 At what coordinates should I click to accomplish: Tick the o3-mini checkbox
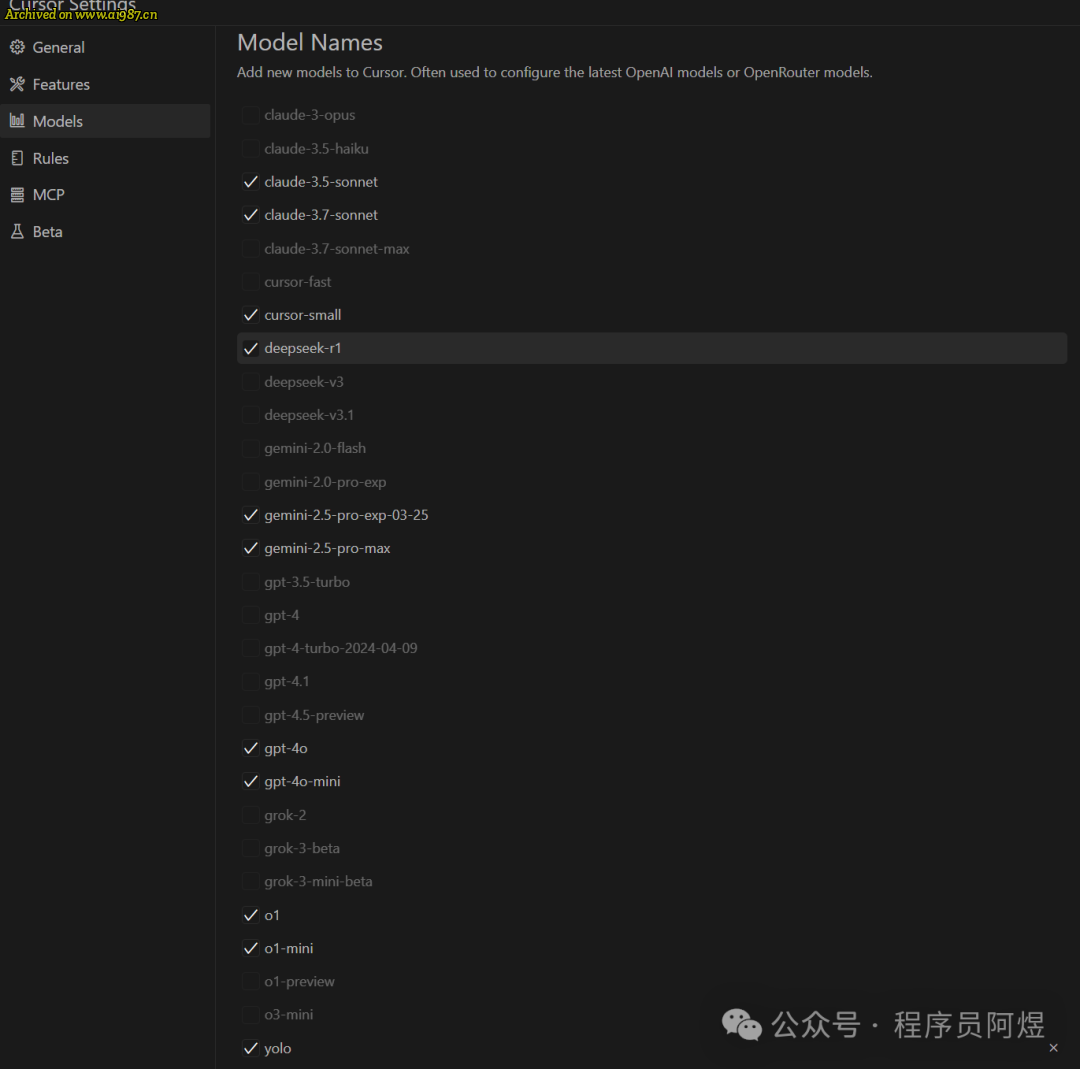pos(251,1015)
